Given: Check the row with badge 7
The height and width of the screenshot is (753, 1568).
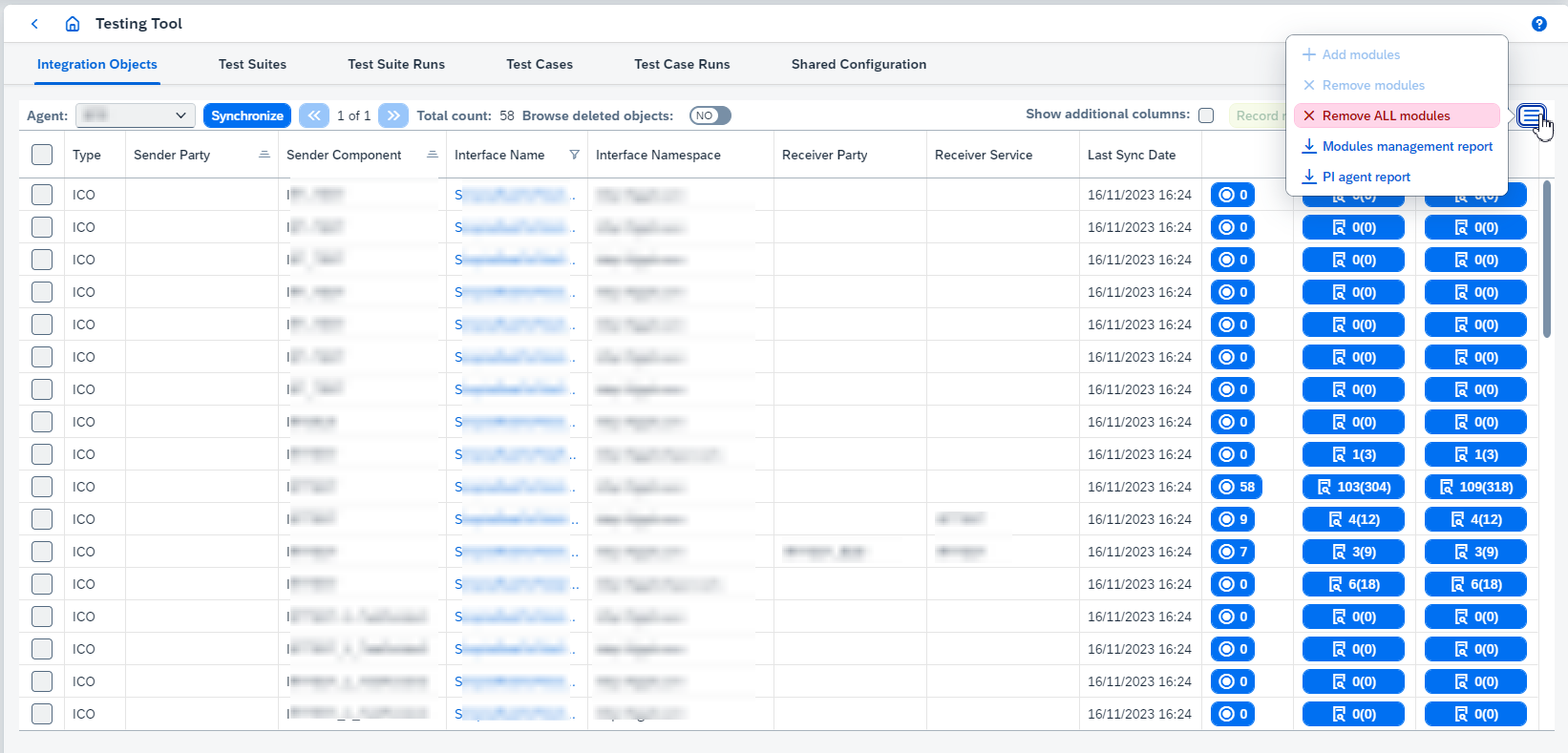Looking at the screenshot, I should (x=42, y=552).
